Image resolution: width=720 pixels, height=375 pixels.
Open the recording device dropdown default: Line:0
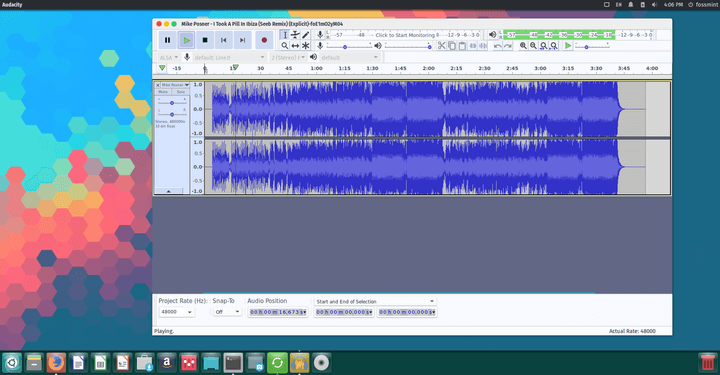pos(229,57)
